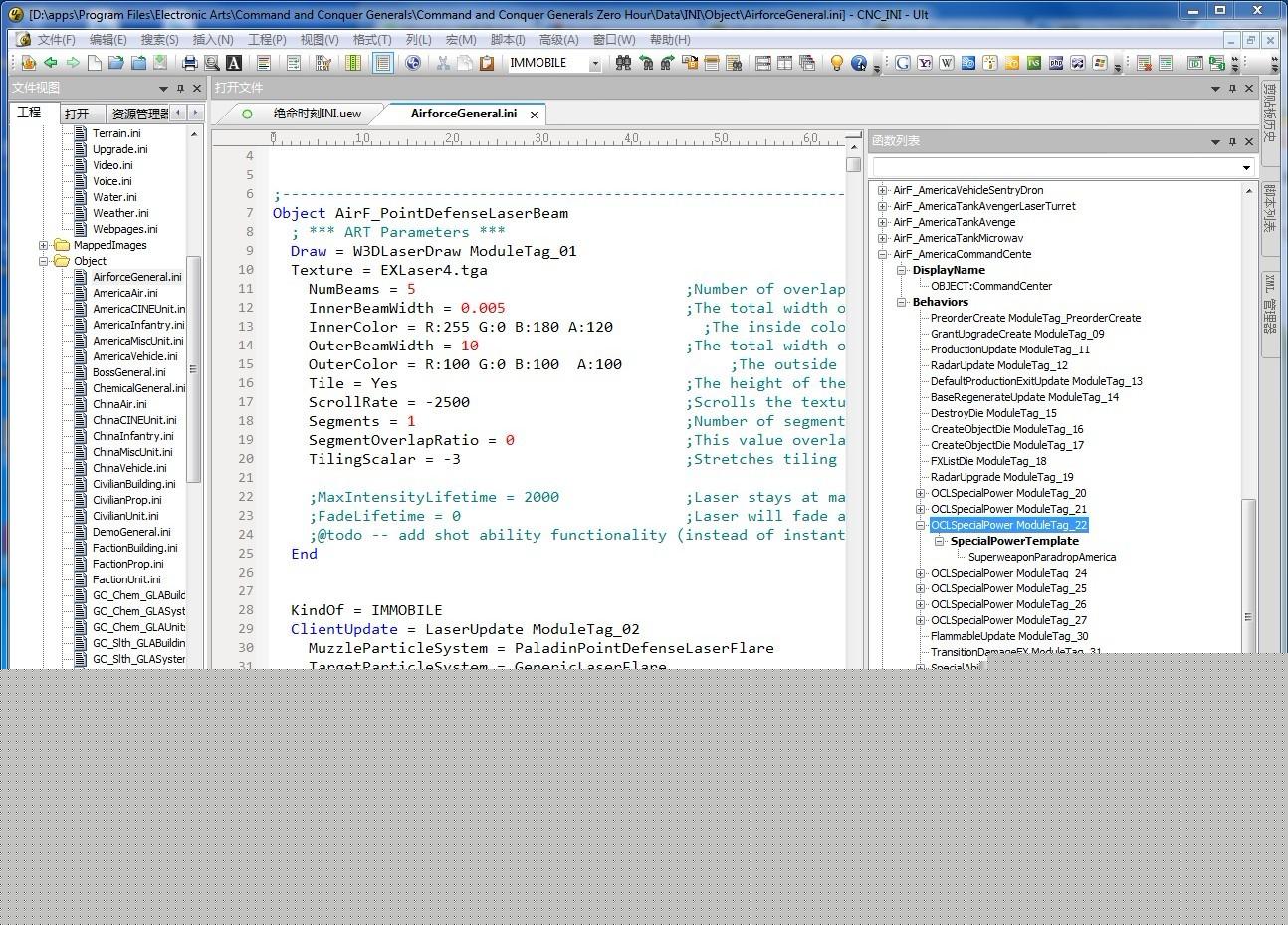Pin the file view panel

click(x=180, y=88)
